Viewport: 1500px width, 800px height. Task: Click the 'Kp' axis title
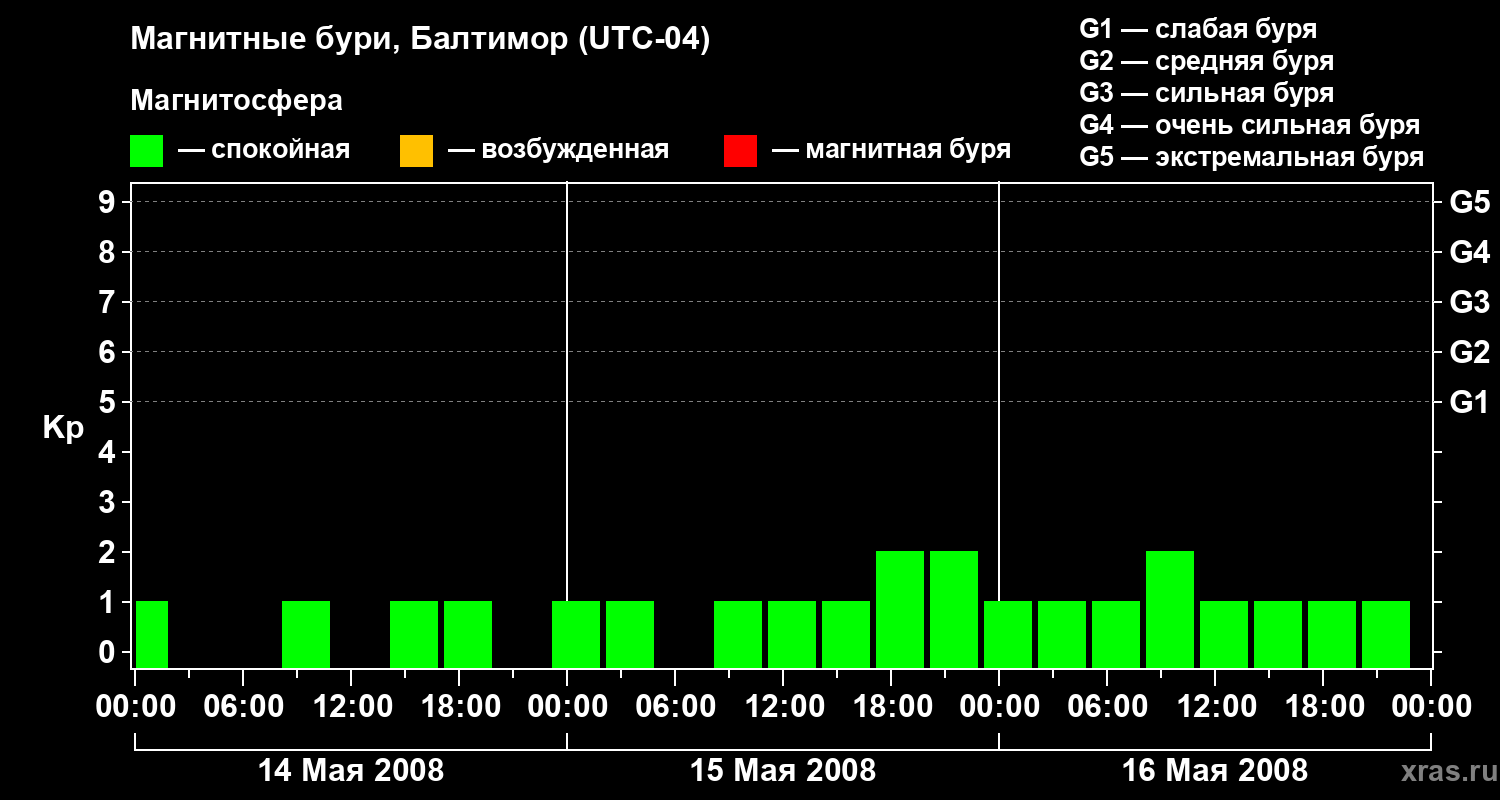[x=63, y=428]
